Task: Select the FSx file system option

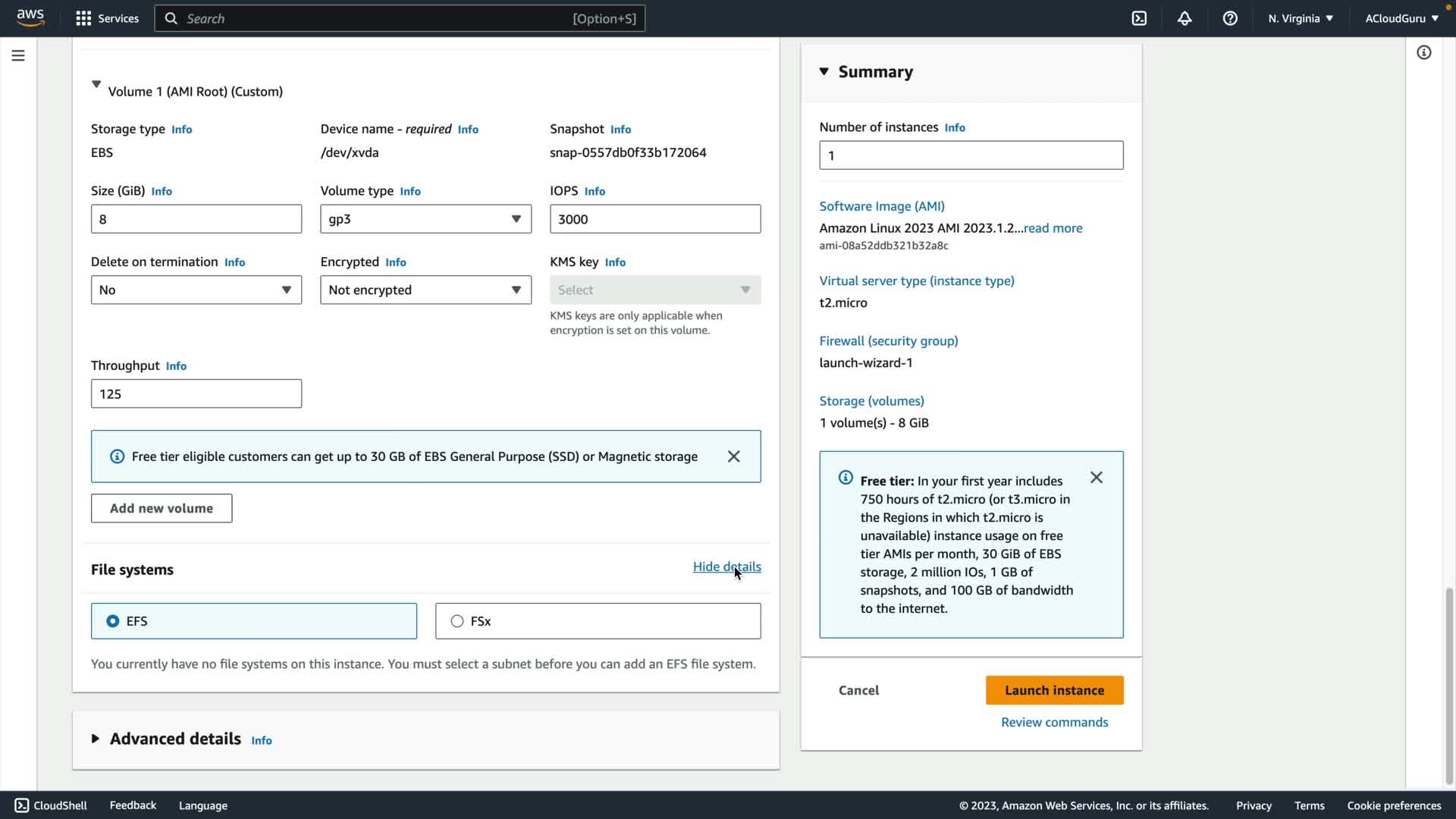Action: [x=457, y=621]
